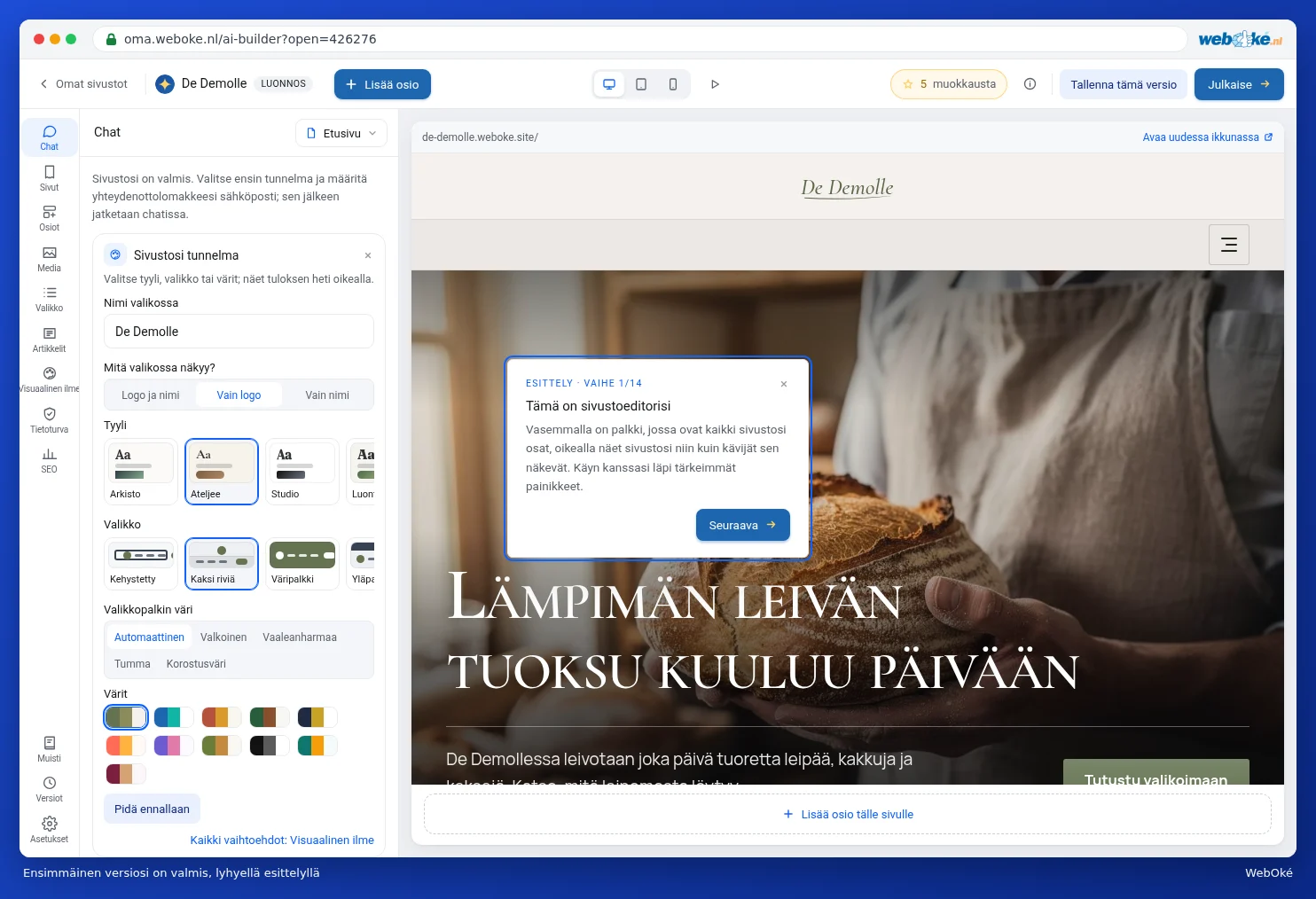Image resolution: width=1316 pixels, height=899 pixels.
Task: Select the 'Logo ja nimi' option
Action: [151, 395]
